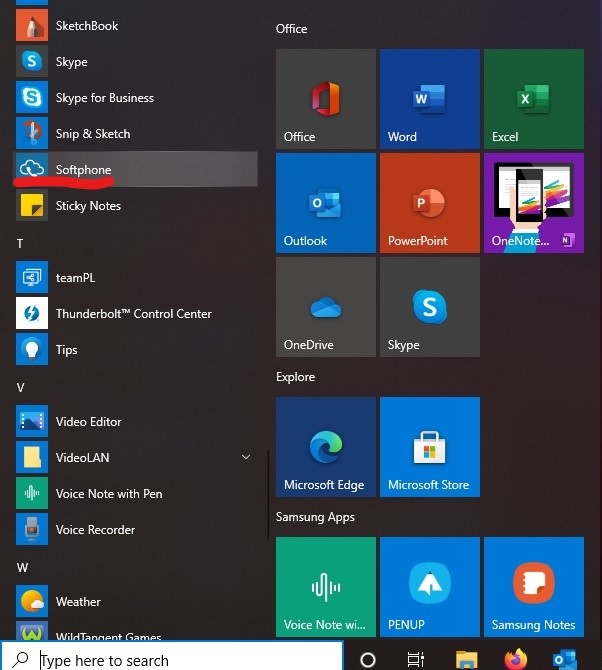Open Microsoft Store tile
The width and height of the screenshot is (602, 670).
(x=430, y=447)
